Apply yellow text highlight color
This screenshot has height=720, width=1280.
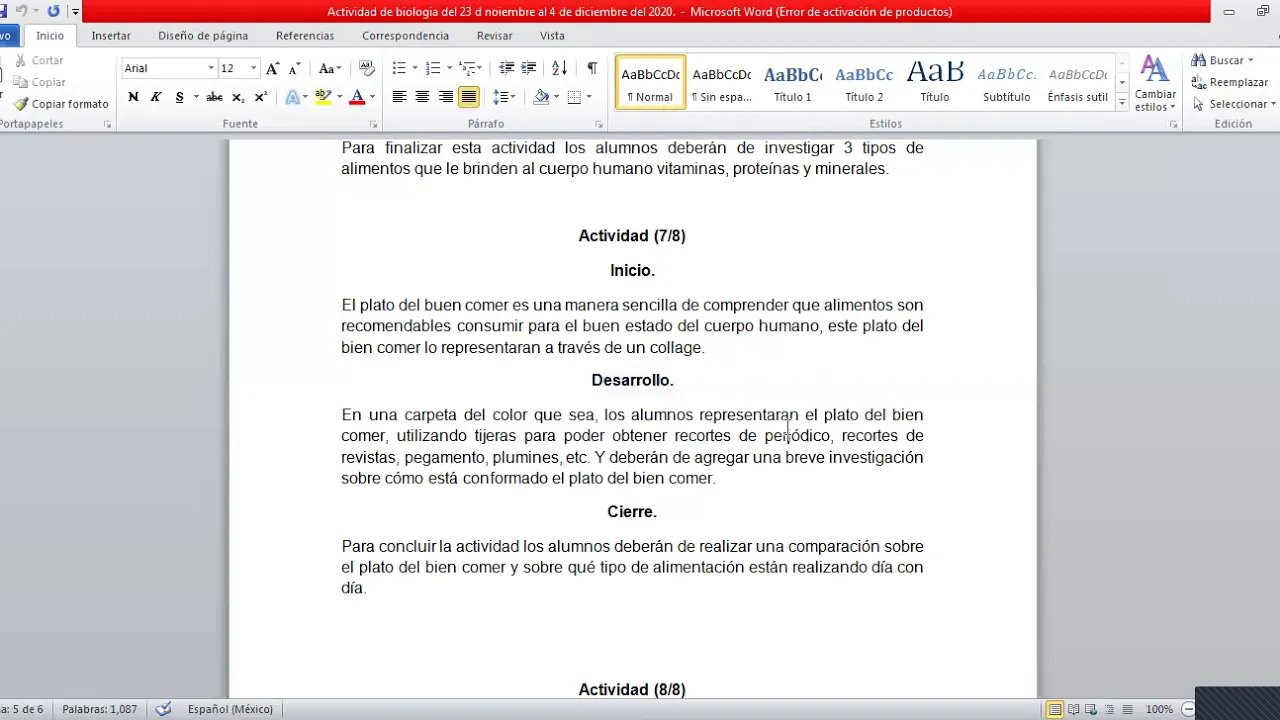[x=322, y=97]
